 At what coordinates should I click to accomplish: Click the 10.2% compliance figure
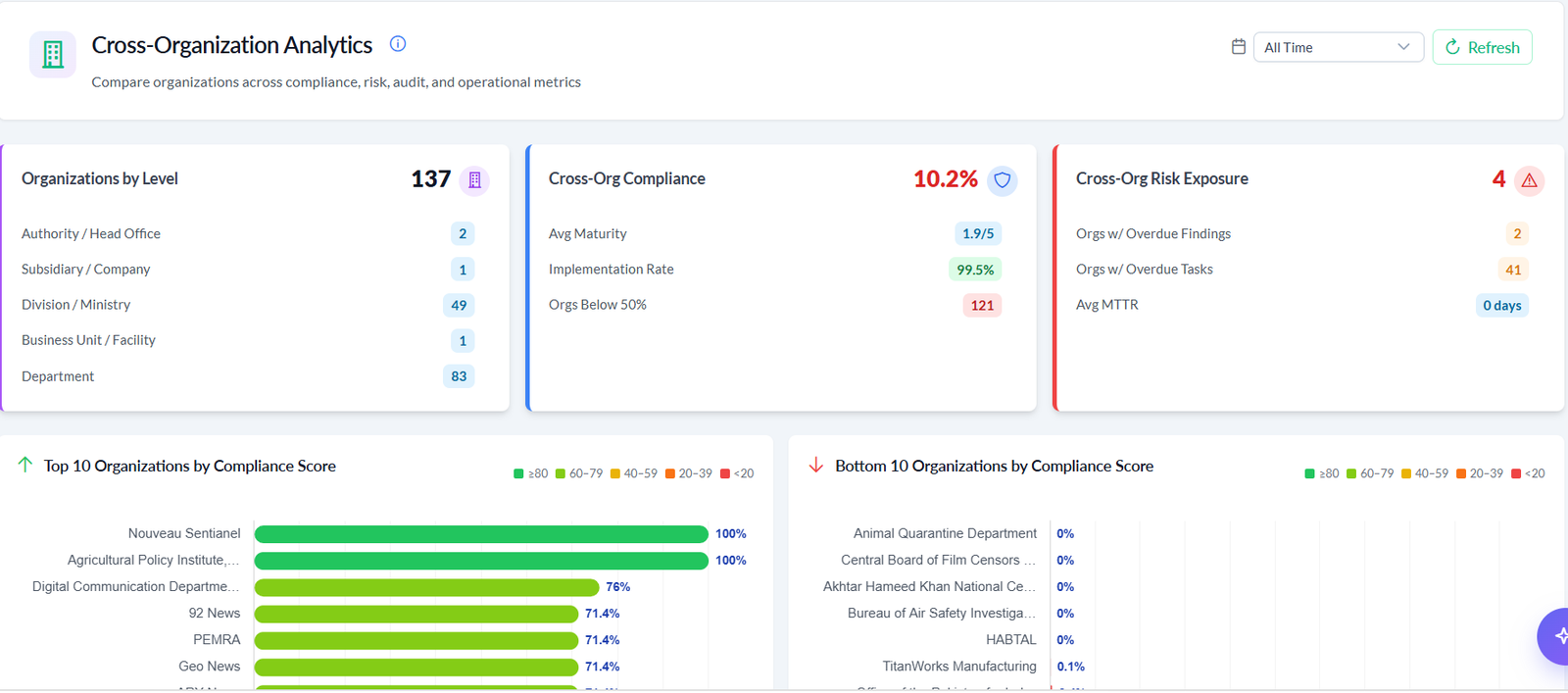pyautogui.click(x=946, y=179)
